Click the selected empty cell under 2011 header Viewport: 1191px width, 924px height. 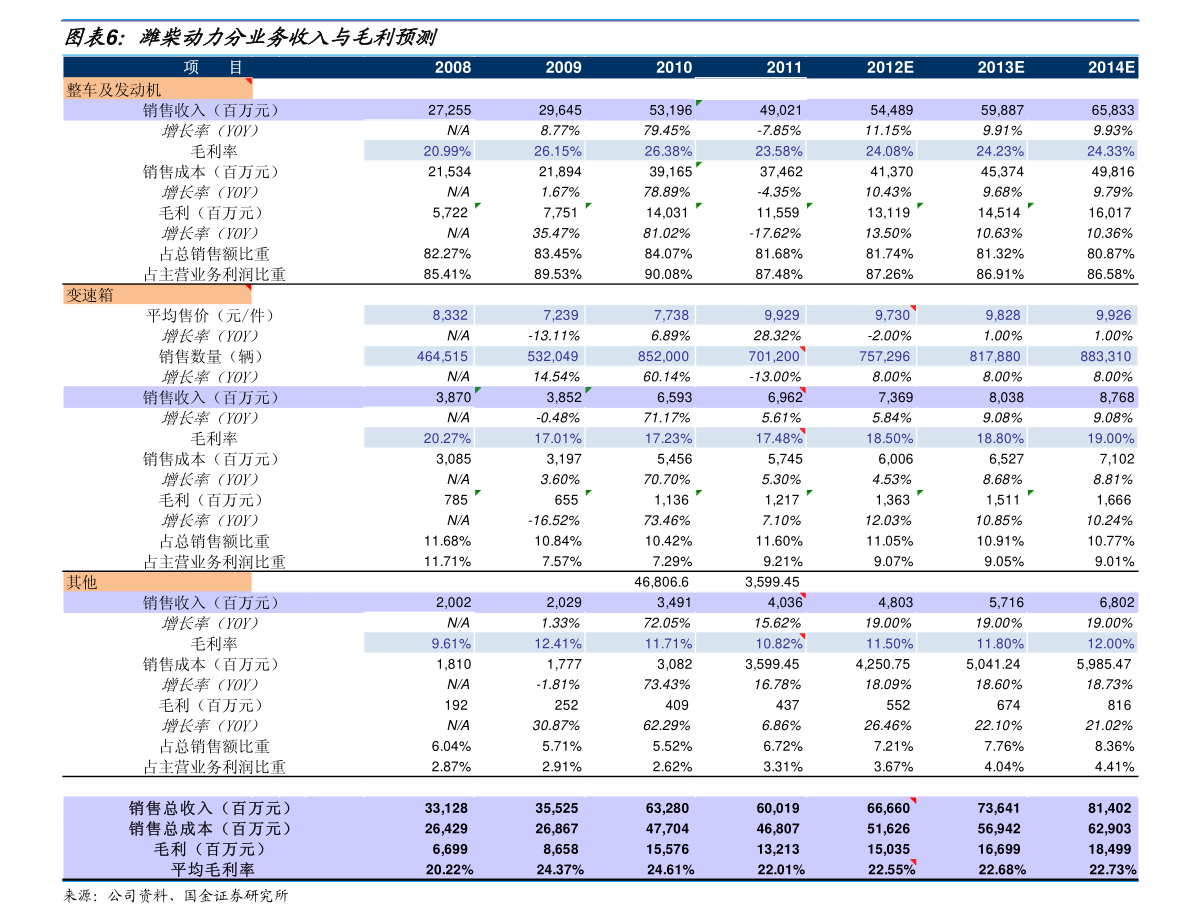click(x=750, y=88)
